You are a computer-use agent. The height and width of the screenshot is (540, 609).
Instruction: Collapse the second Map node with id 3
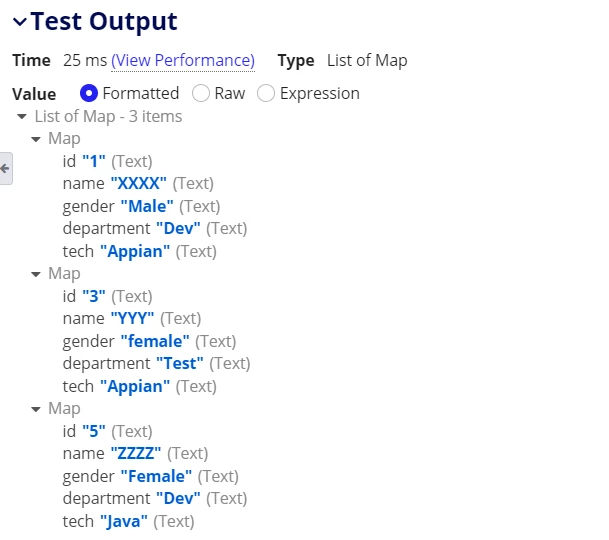[x=36, y=274]
